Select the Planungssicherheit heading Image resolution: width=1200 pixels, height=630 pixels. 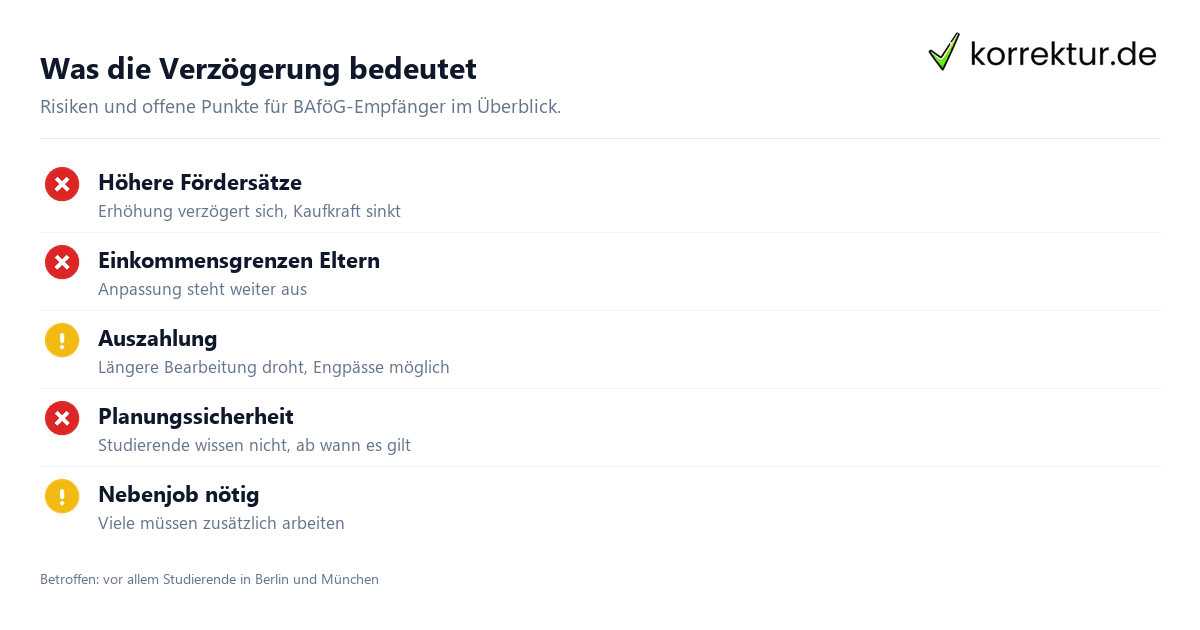tap(196, 416)
